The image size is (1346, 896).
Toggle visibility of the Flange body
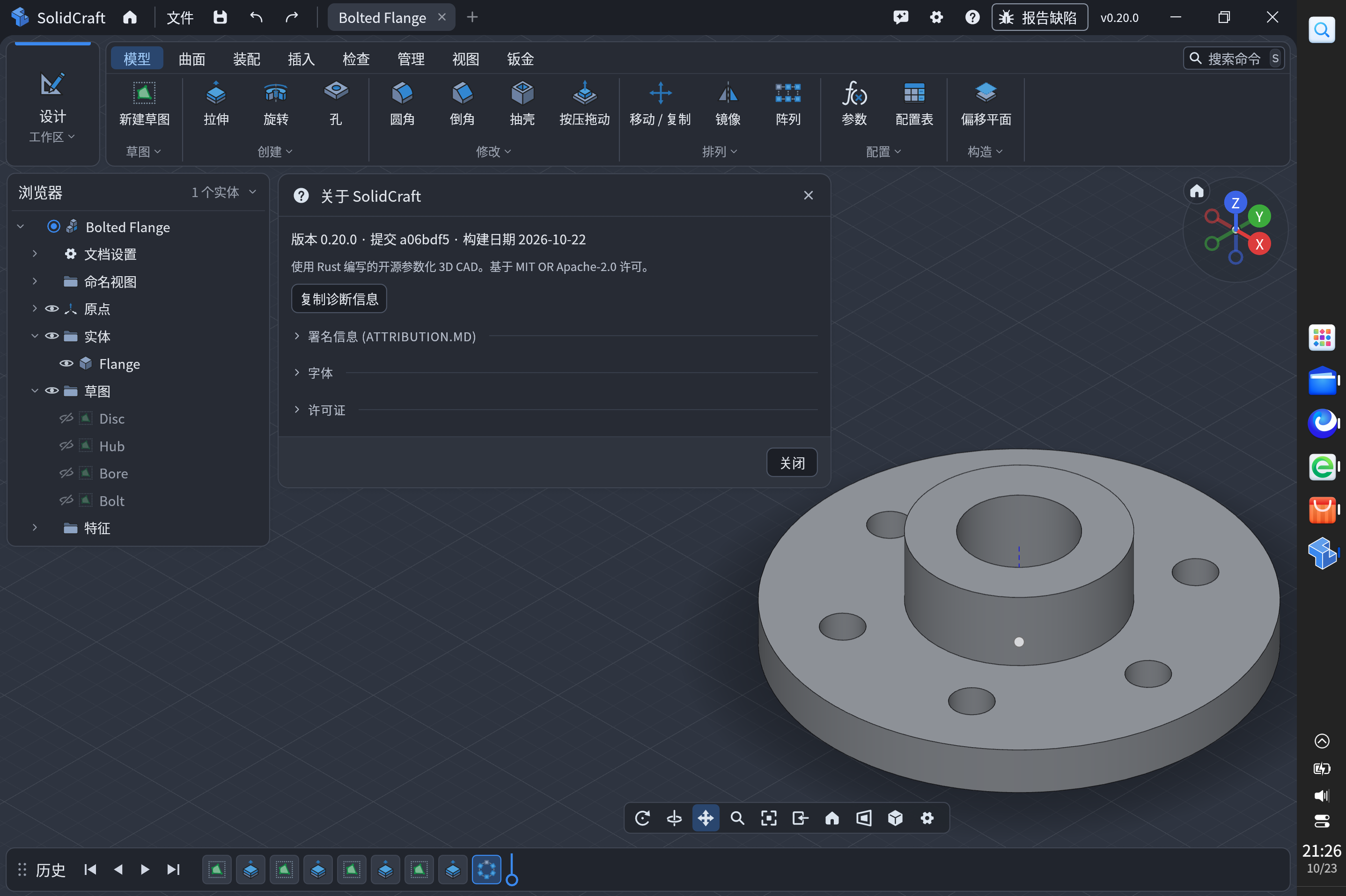pyautogui.click(x=66, y=363)
